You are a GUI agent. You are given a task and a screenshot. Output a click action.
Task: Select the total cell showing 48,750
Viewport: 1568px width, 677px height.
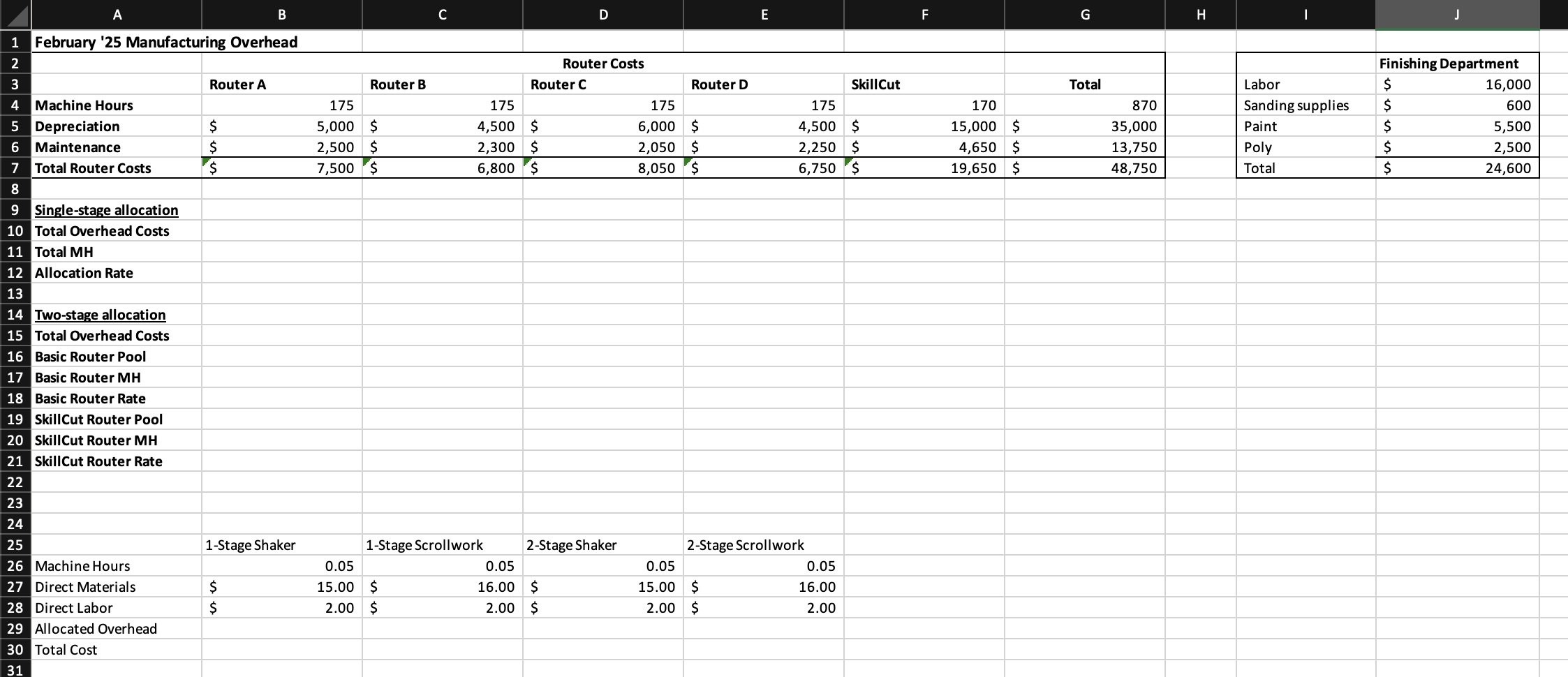pyautogui.click(x=1086, y=168)
